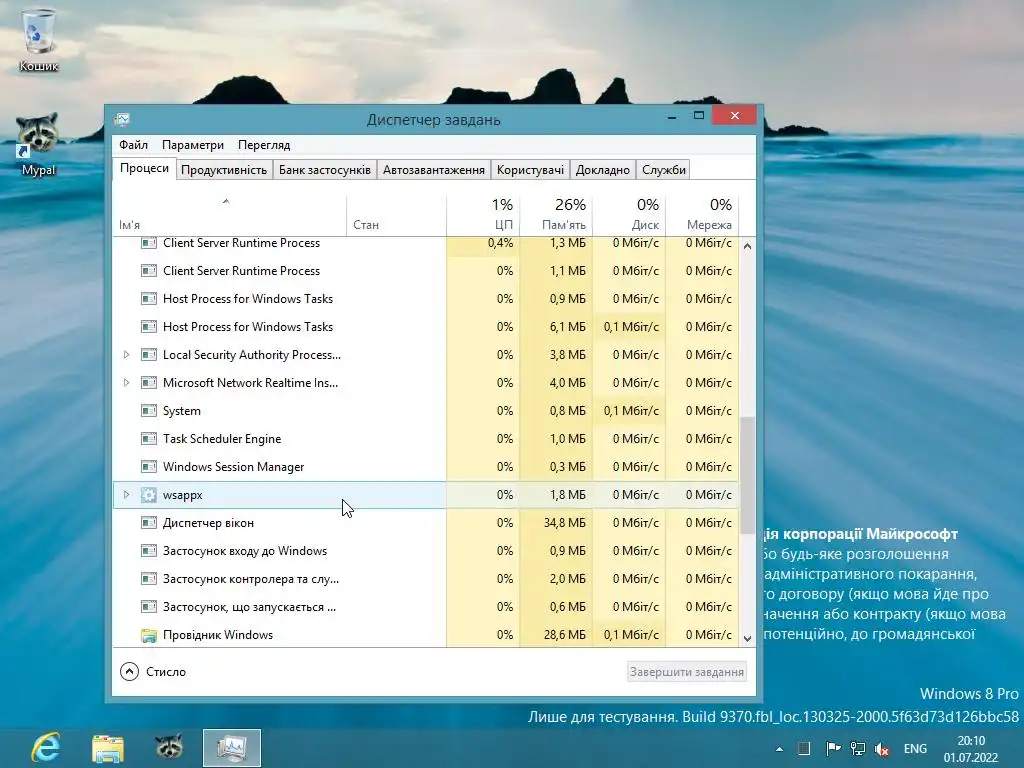Switch to Автозавантаження tab
Viewport: 1024px width, 768px height.
(x=434, y=170)
